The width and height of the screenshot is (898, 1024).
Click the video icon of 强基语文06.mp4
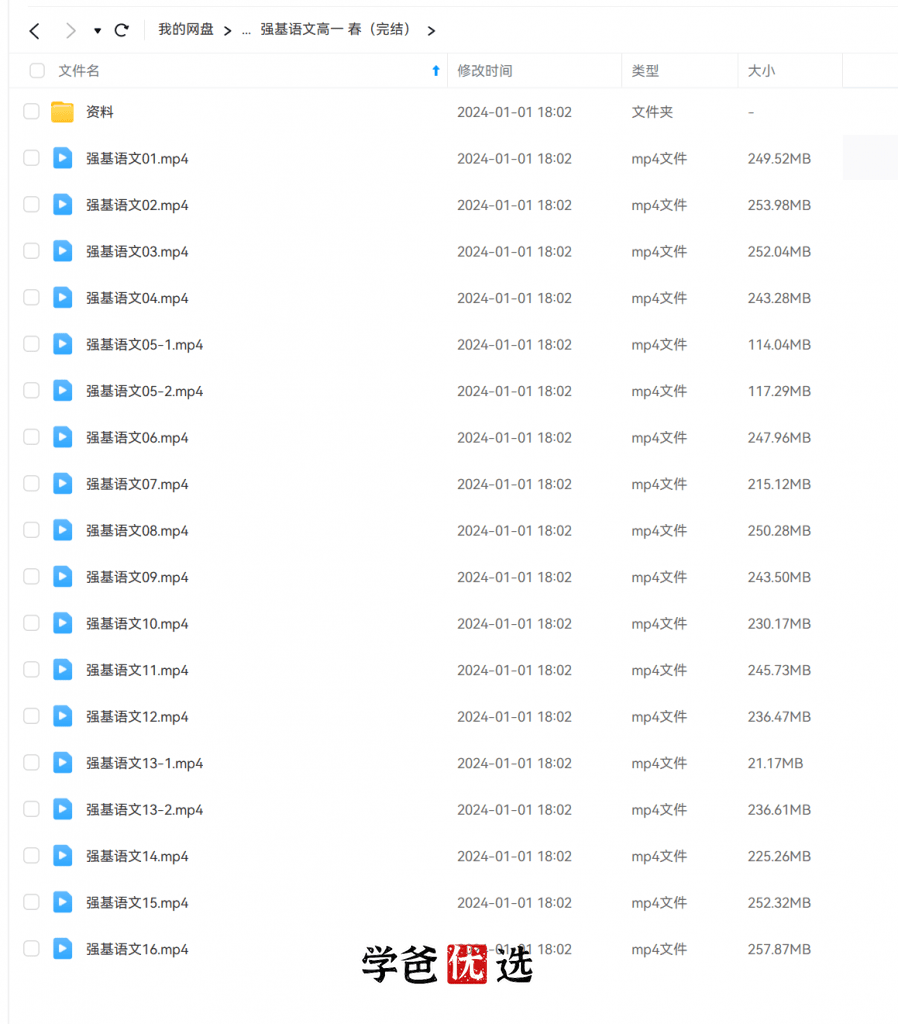pos(62,437)
